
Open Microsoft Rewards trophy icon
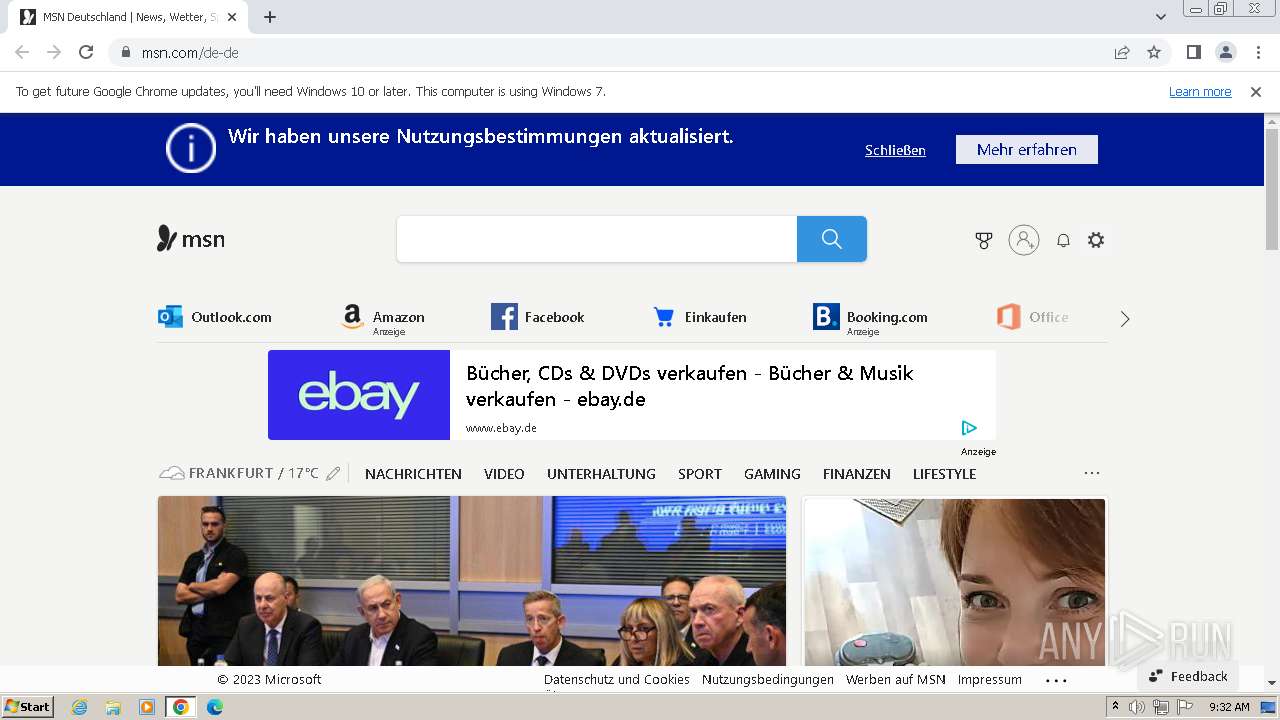tap(984, 240)
